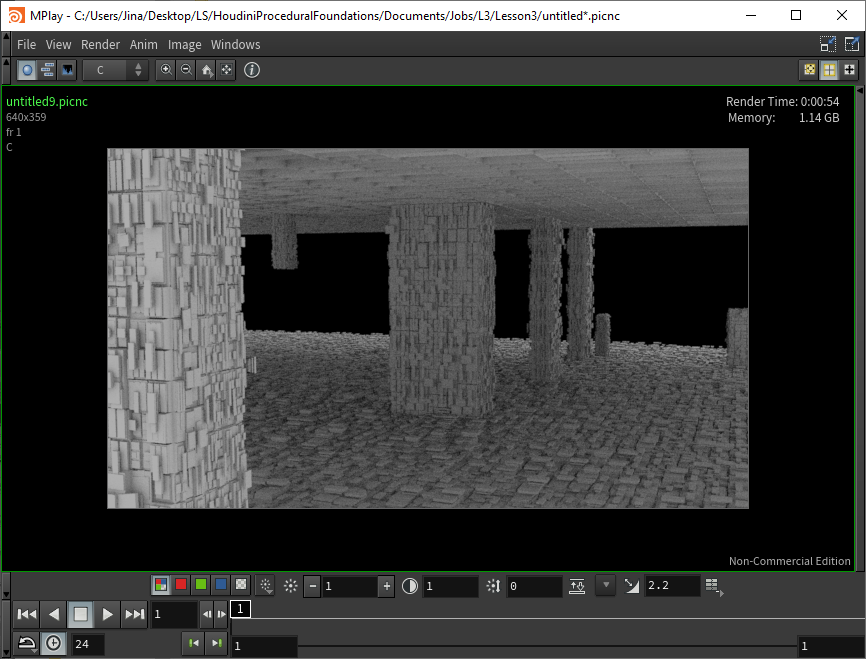Screen dimensions: 866x659
Task: Toggle the alpha checkerboard channel
Action: pos(241,585)
